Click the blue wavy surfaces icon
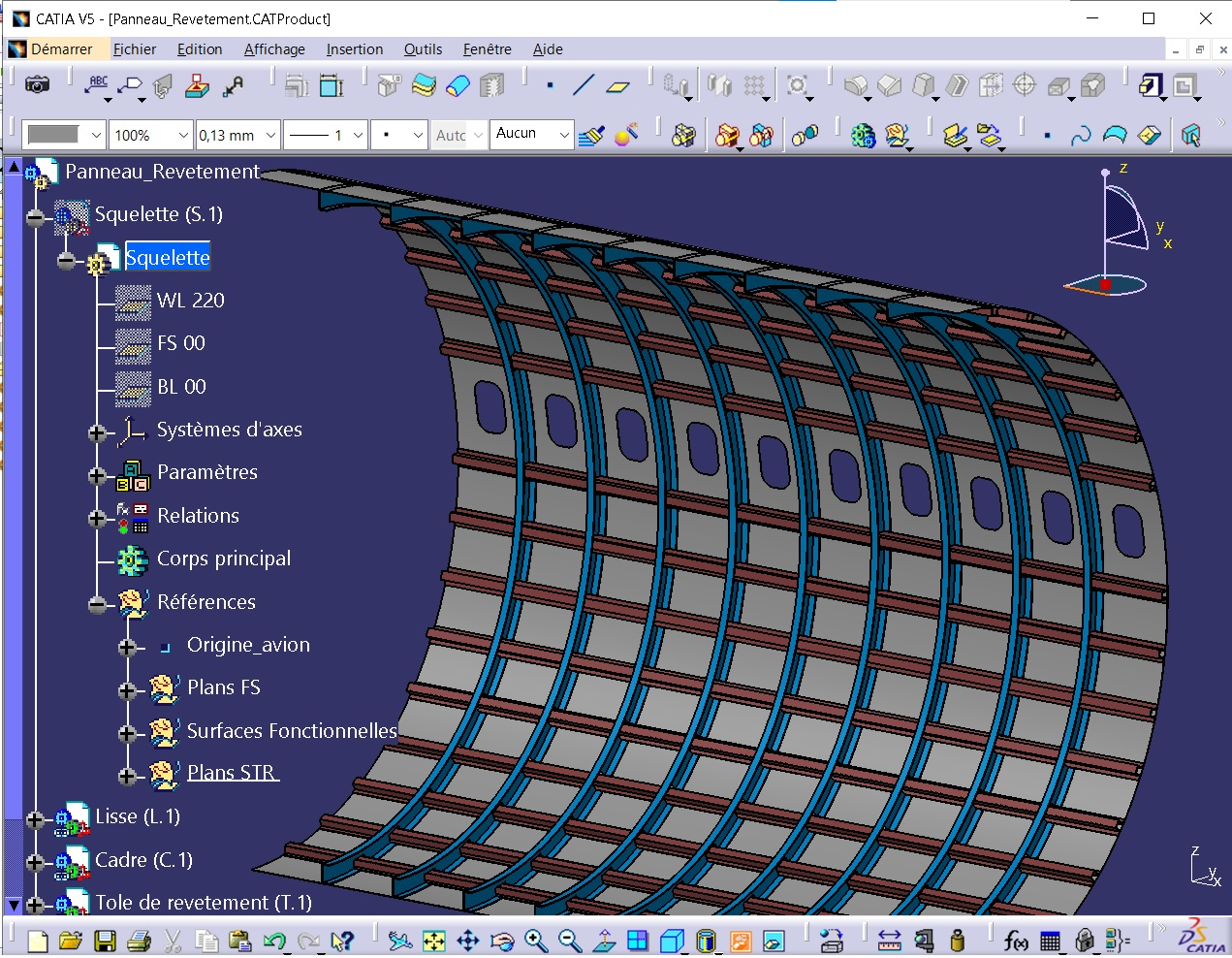This screenshot has height=958, width=1232. tap(424, 85)
